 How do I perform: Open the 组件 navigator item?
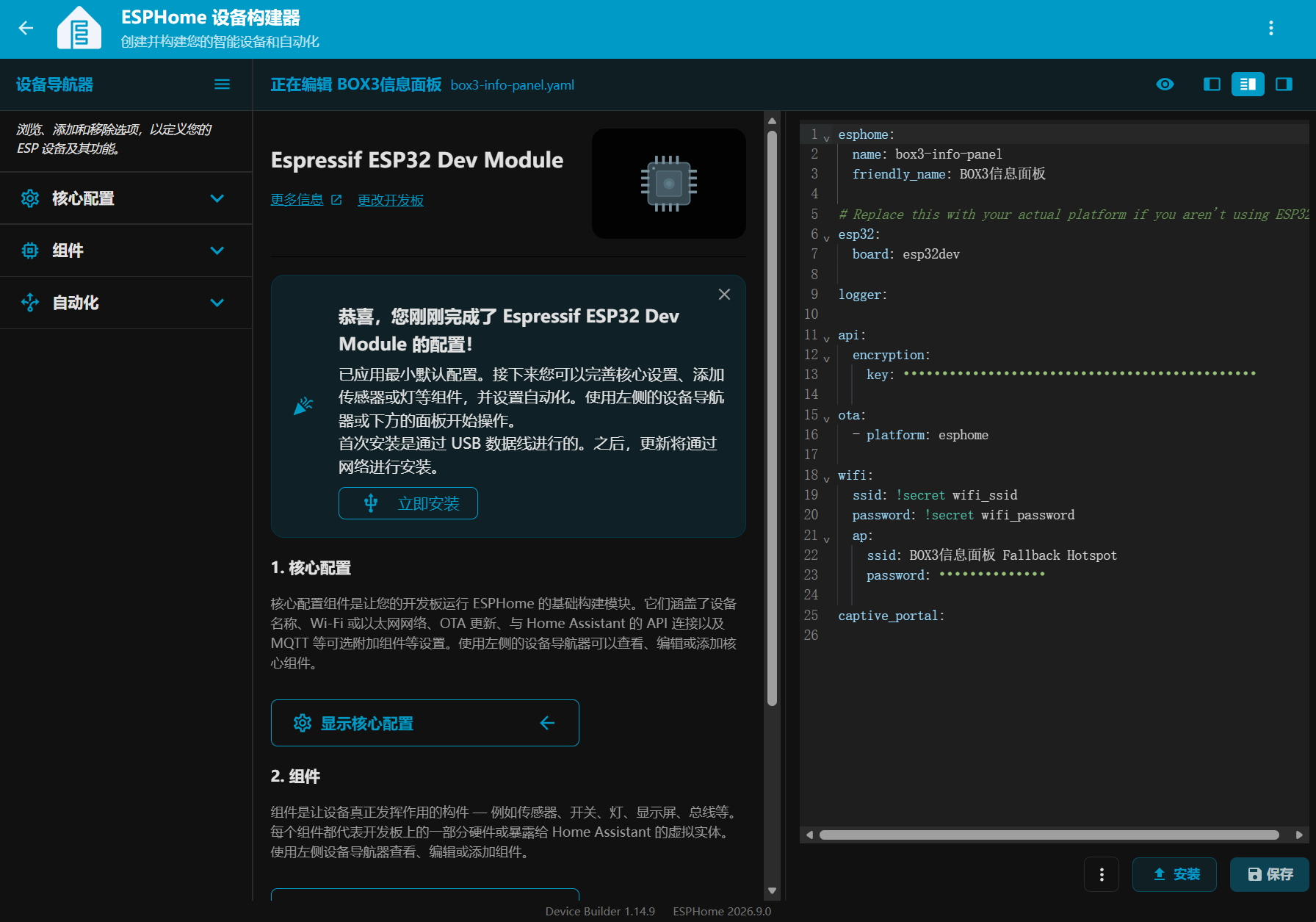pyautogui.click(x=126, y=251)
